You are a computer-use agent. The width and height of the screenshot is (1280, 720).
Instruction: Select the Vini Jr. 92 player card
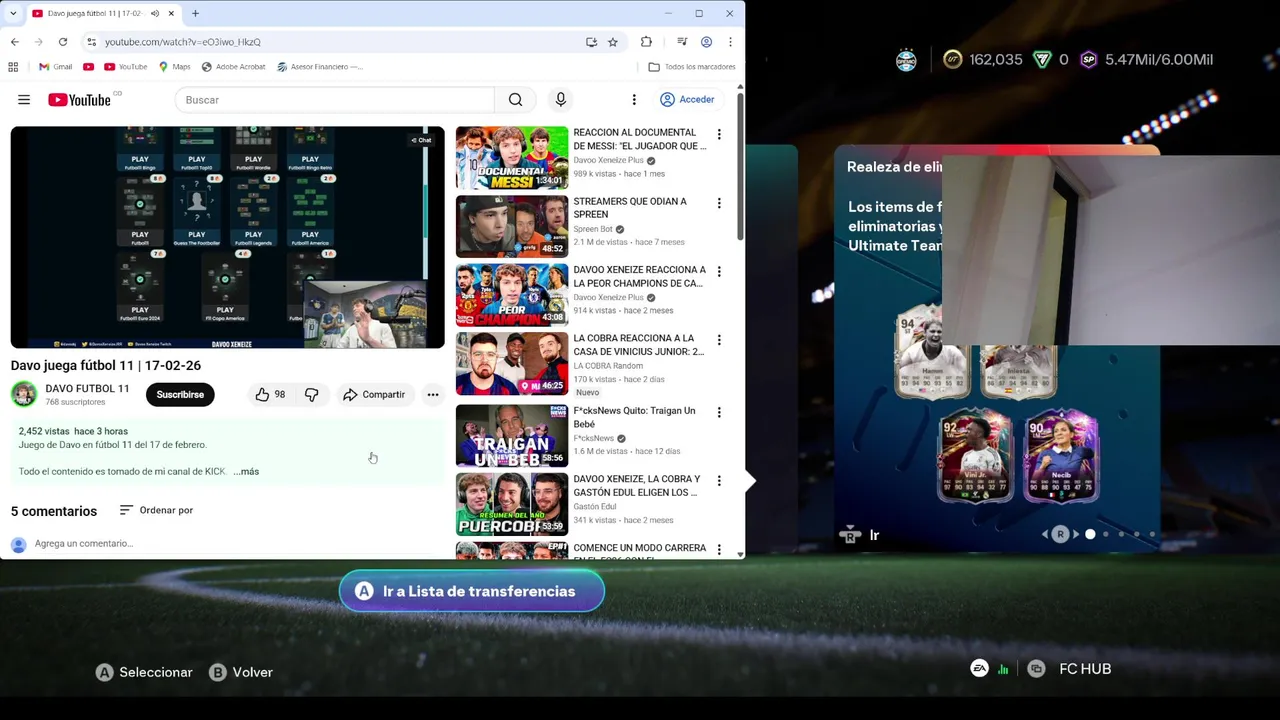coord(975,455)
